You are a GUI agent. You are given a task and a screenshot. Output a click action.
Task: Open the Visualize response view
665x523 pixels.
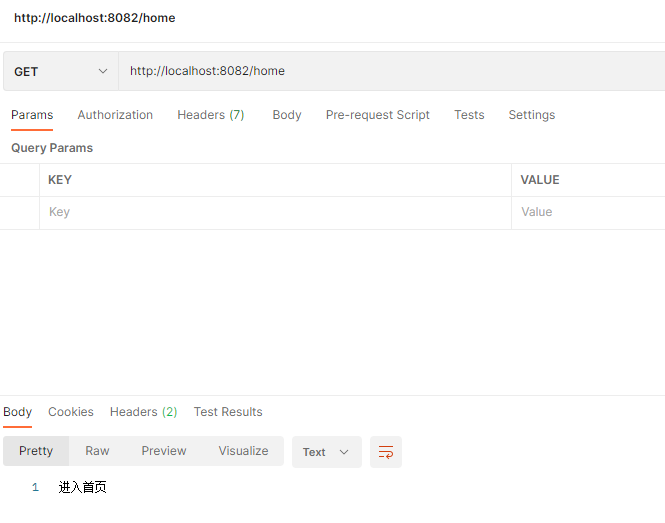click(243, 451)
